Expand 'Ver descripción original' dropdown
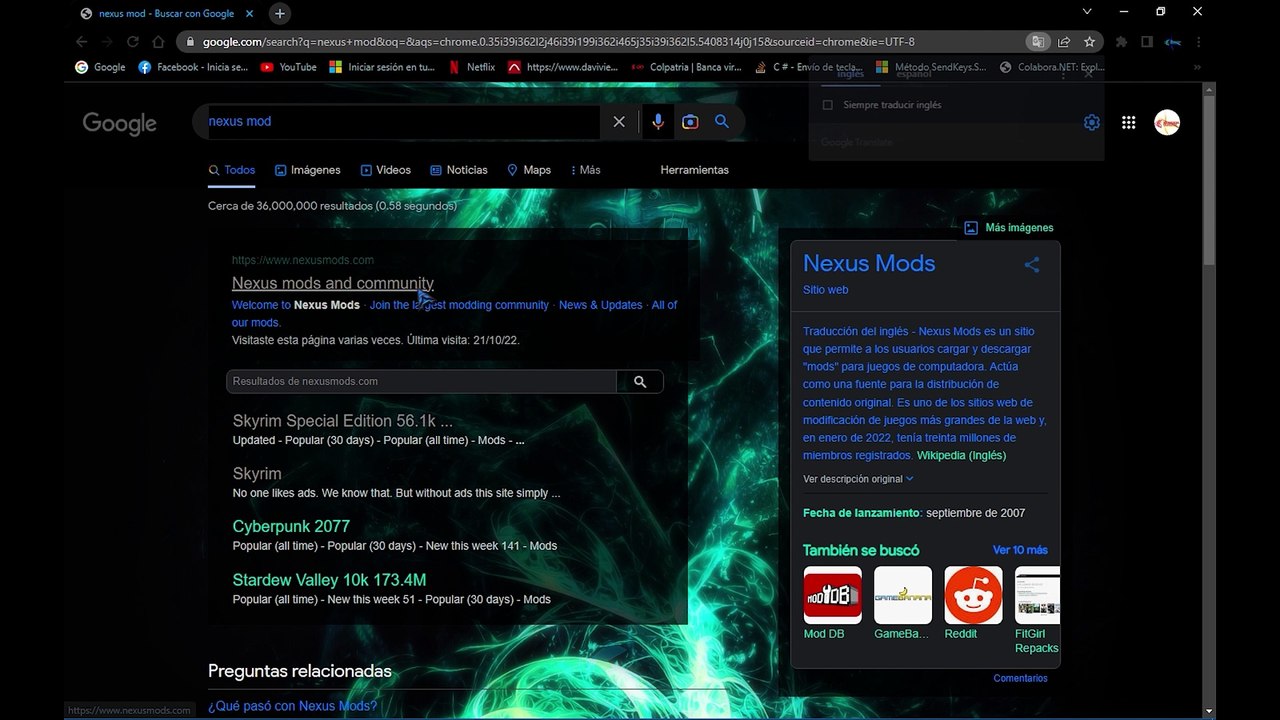Screen dimensions: 1280x720 [858, 479]
